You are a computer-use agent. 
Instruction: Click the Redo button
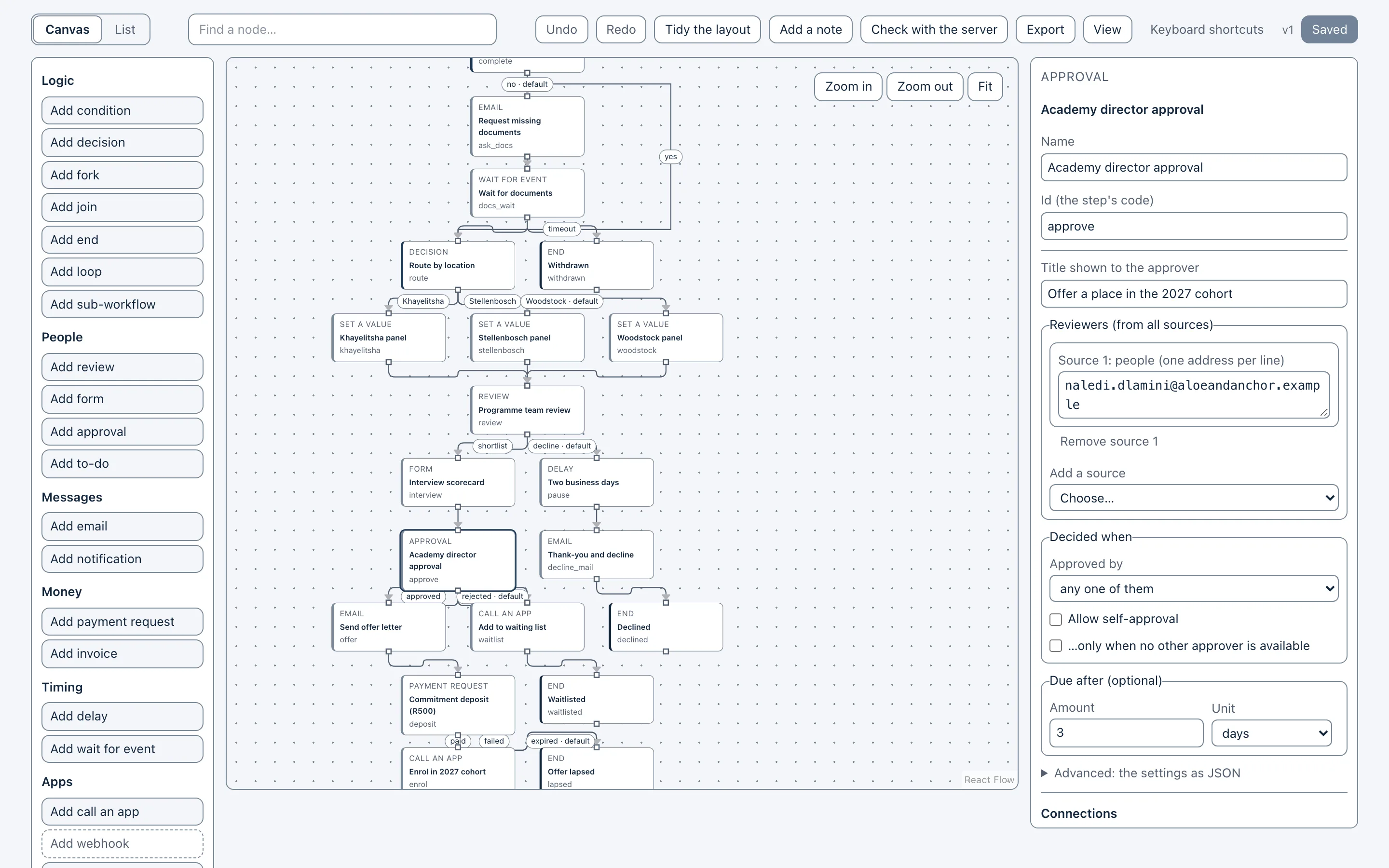click(x=620, y=29)
